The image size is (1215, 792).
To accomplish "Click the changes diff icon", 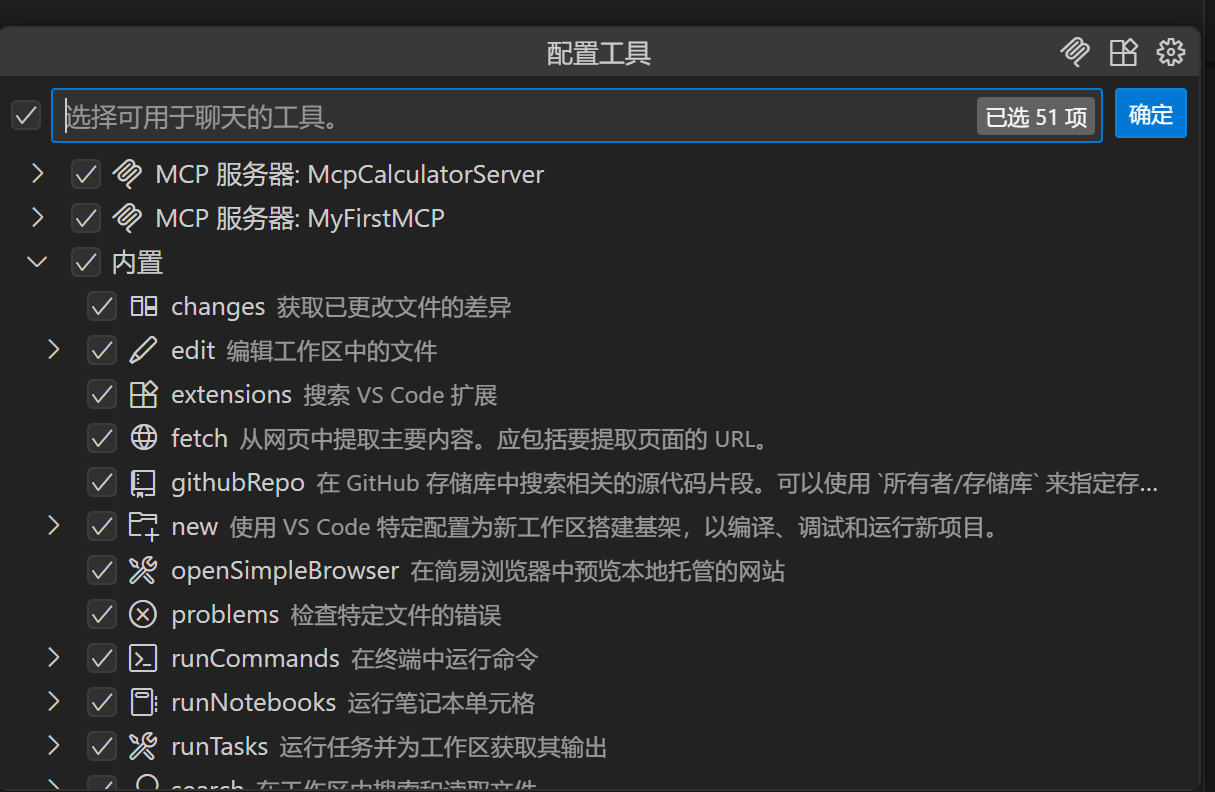I will (x=144, y=306).
